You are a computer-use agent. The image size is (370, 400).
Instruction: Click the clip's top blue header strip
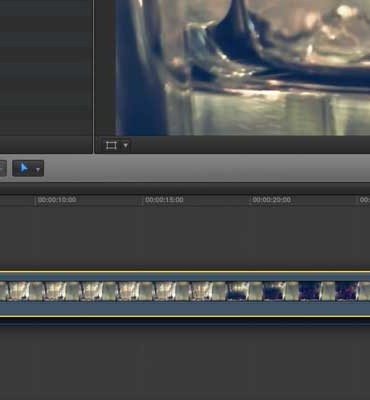coord(185,277)
